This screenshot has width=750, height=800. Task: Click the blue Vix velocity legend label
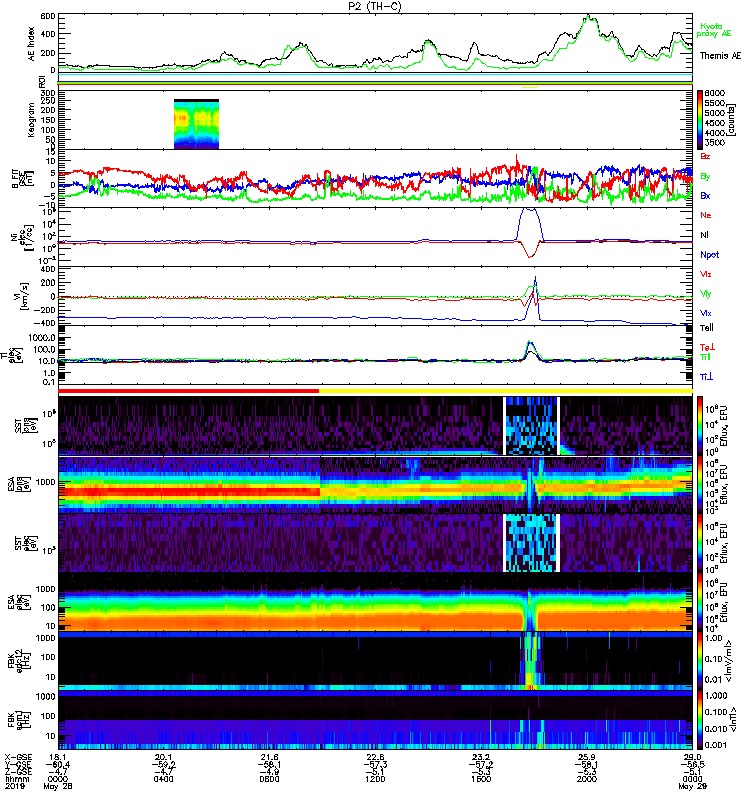[x=705, y=313]
